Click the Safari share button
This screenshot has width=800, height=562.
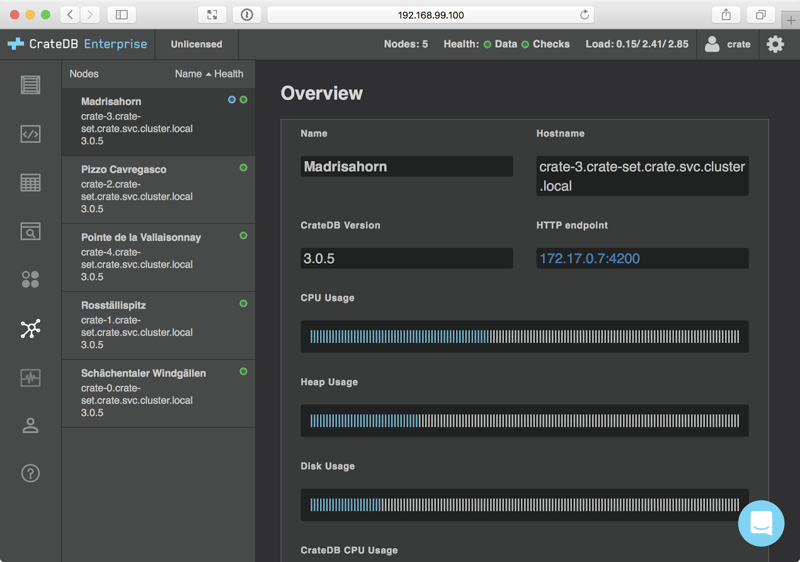(726, 15)
